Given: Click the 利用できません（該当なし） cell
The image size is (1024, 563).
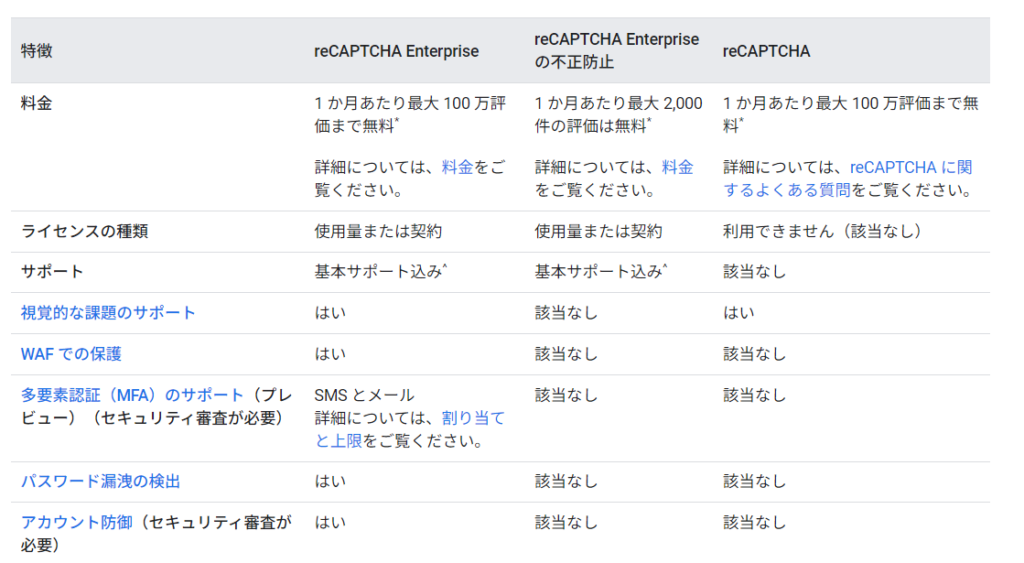Looking at the screenshot, I should click(x=821, y=231).
